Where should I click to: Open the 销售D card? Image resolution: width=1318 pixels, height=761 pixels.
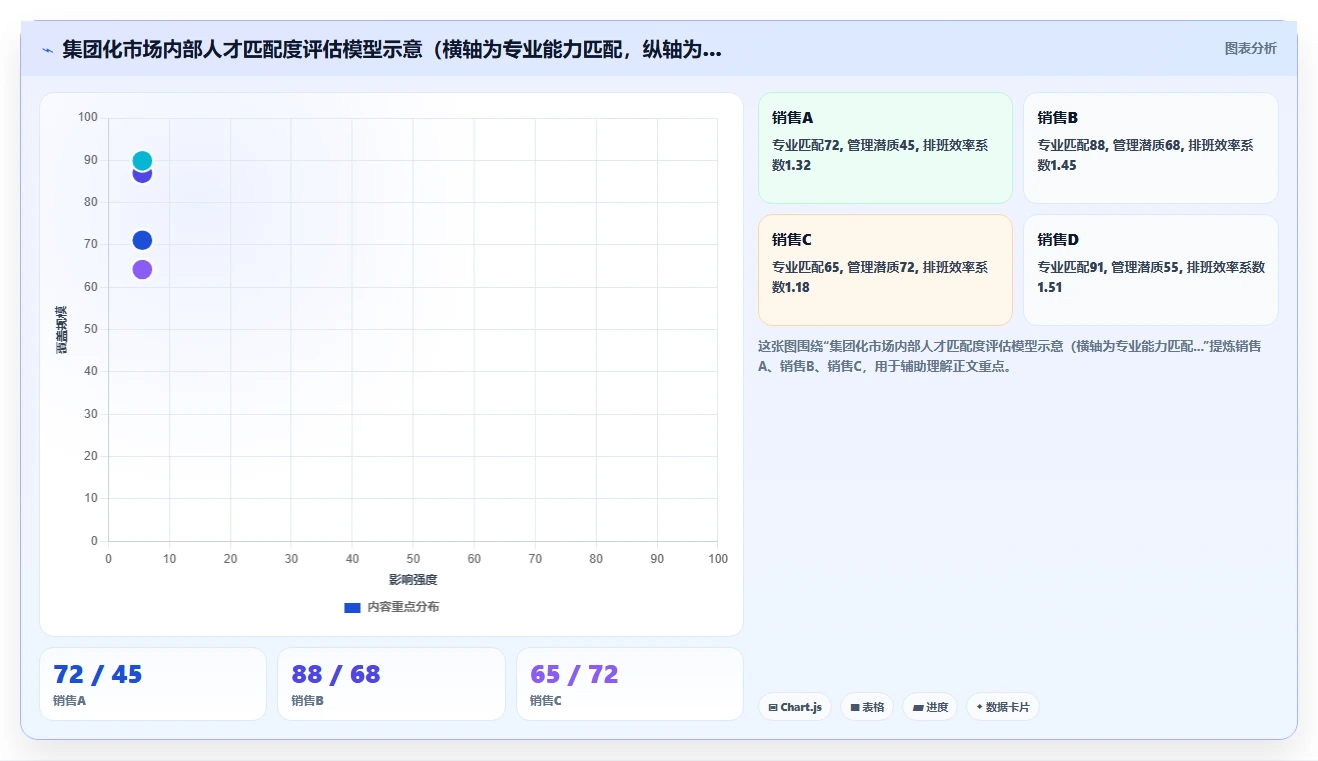1150,270
